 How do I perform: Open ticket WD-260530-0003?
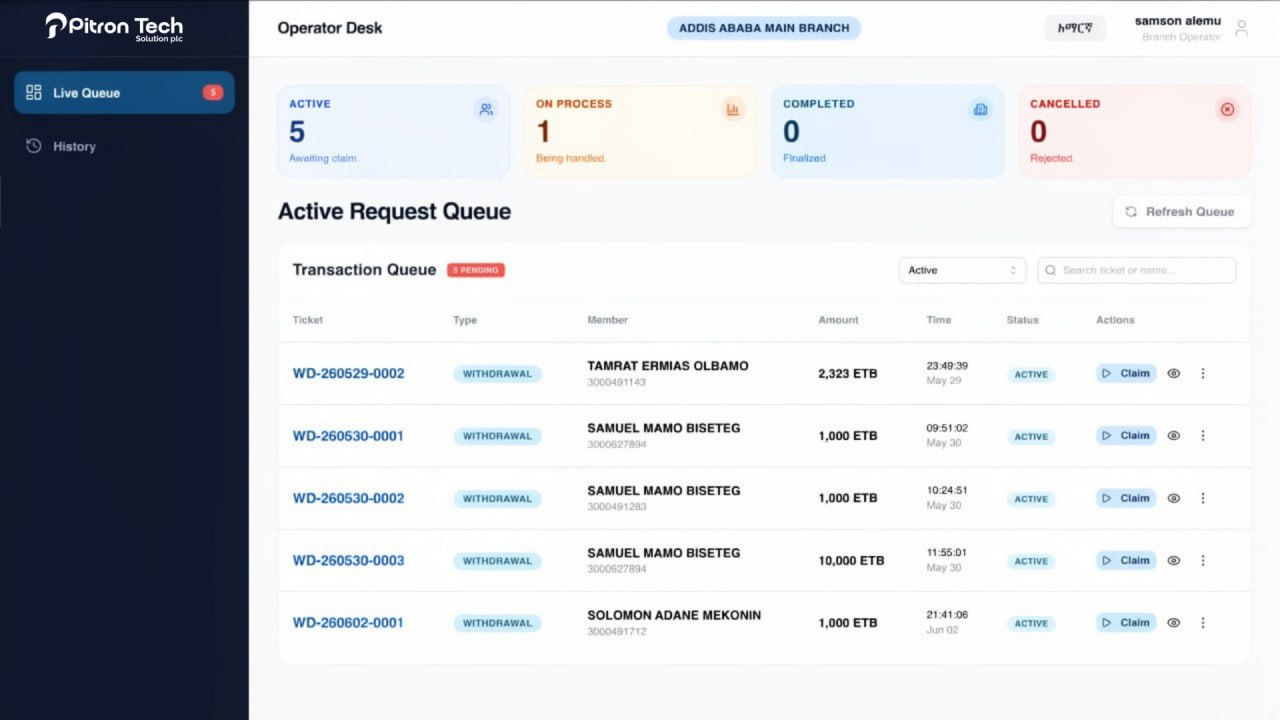pos(348,560)
